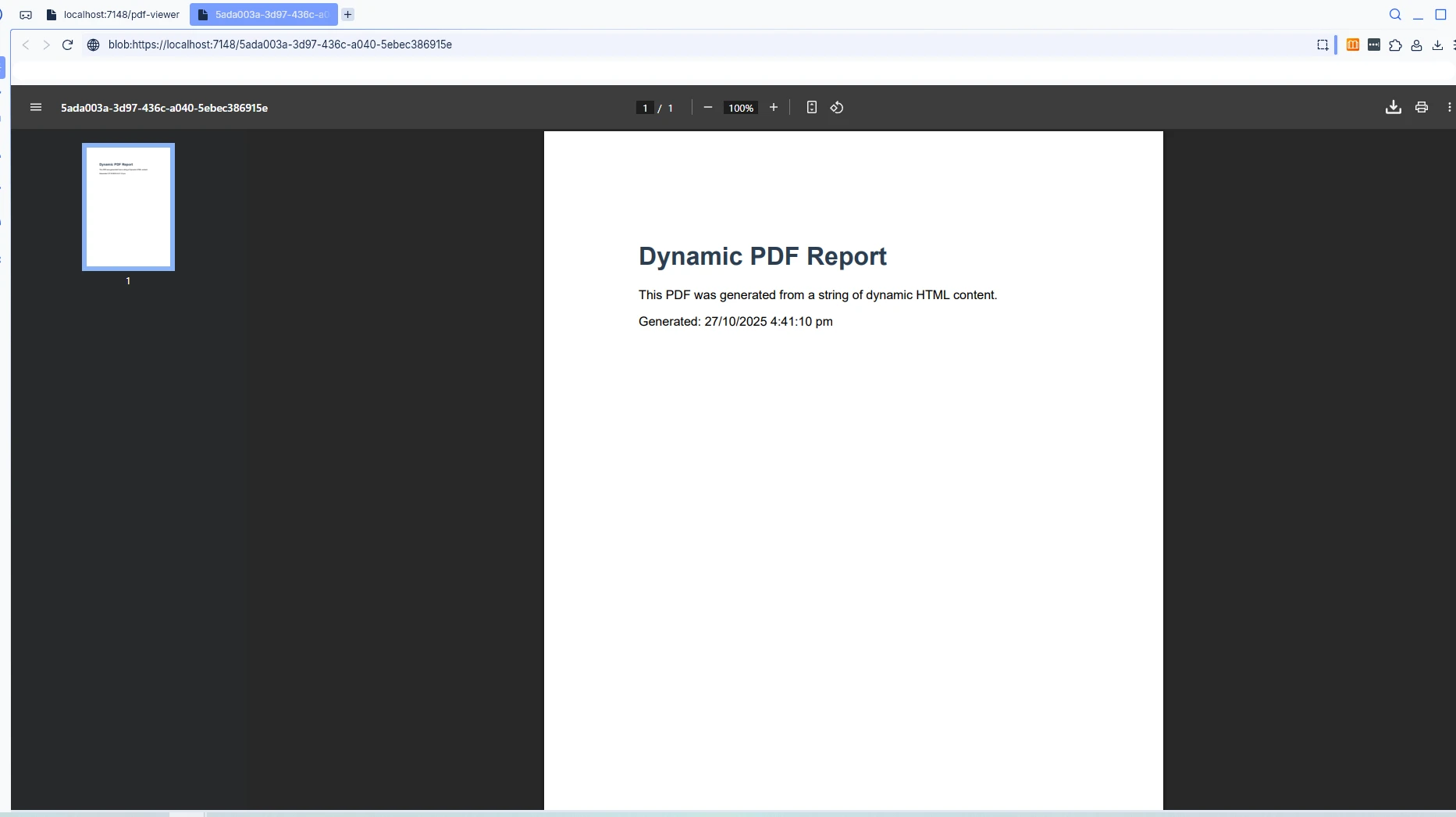Open the site information globe icon

(x=93, y=45)
